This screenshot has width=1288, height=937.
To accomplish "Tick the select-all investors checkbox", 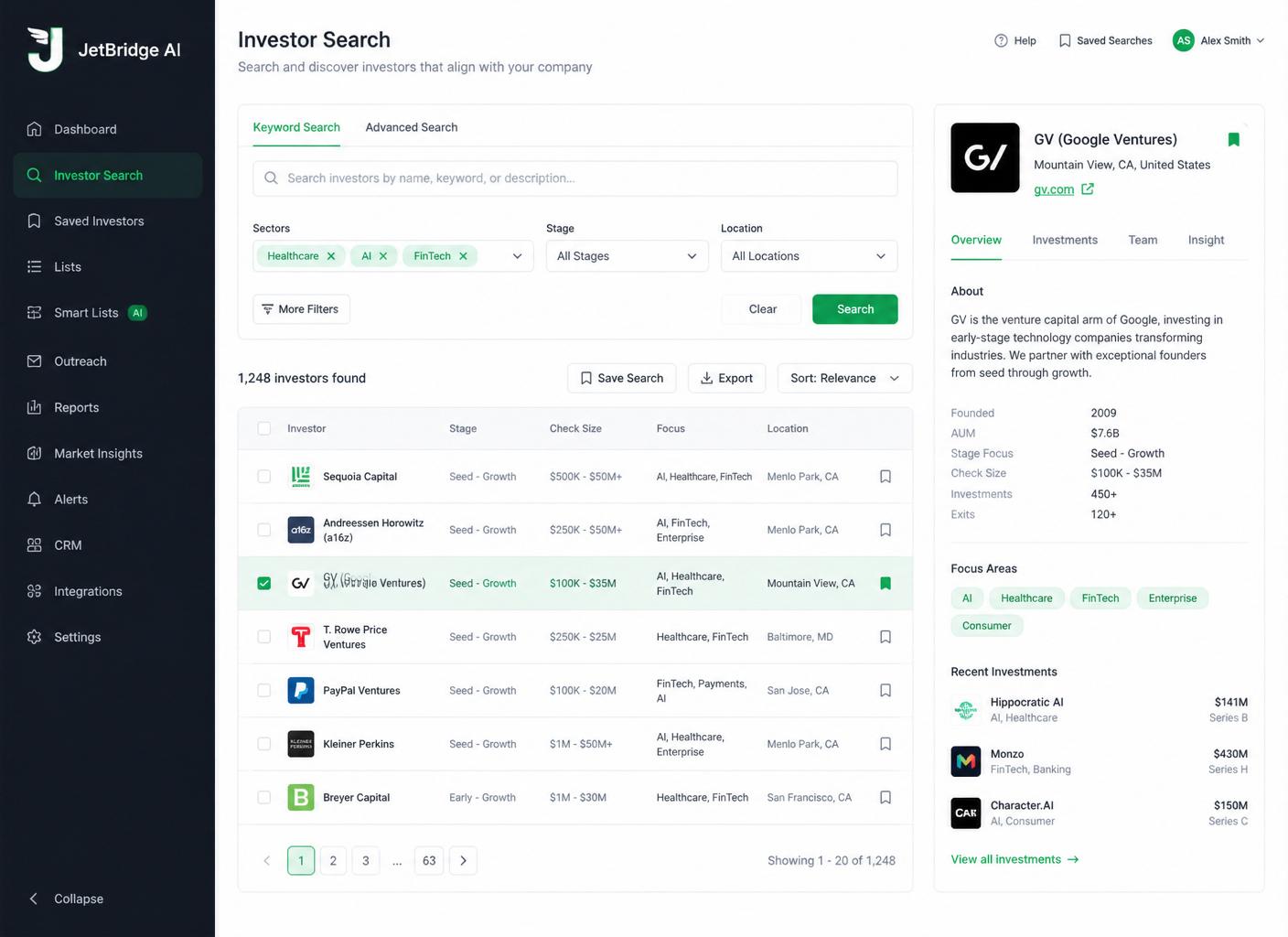I will coord(264,428).
